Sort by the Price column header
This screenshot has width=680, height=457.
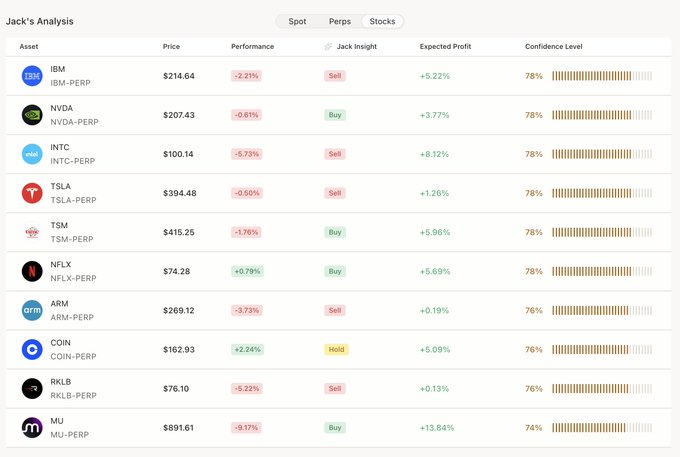(x=171, y=46)
